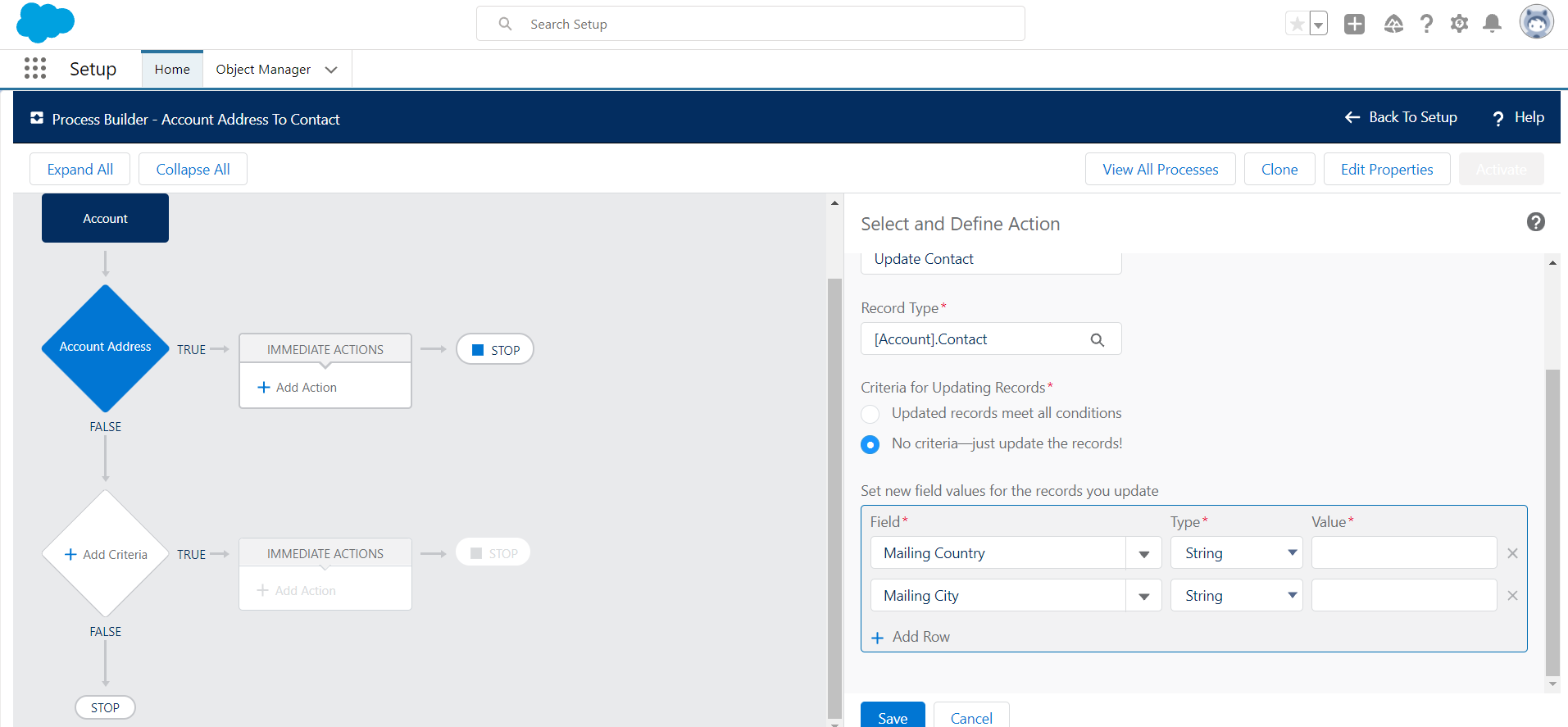Click the Record Type search magnifier icon

tap(1097, 340)
